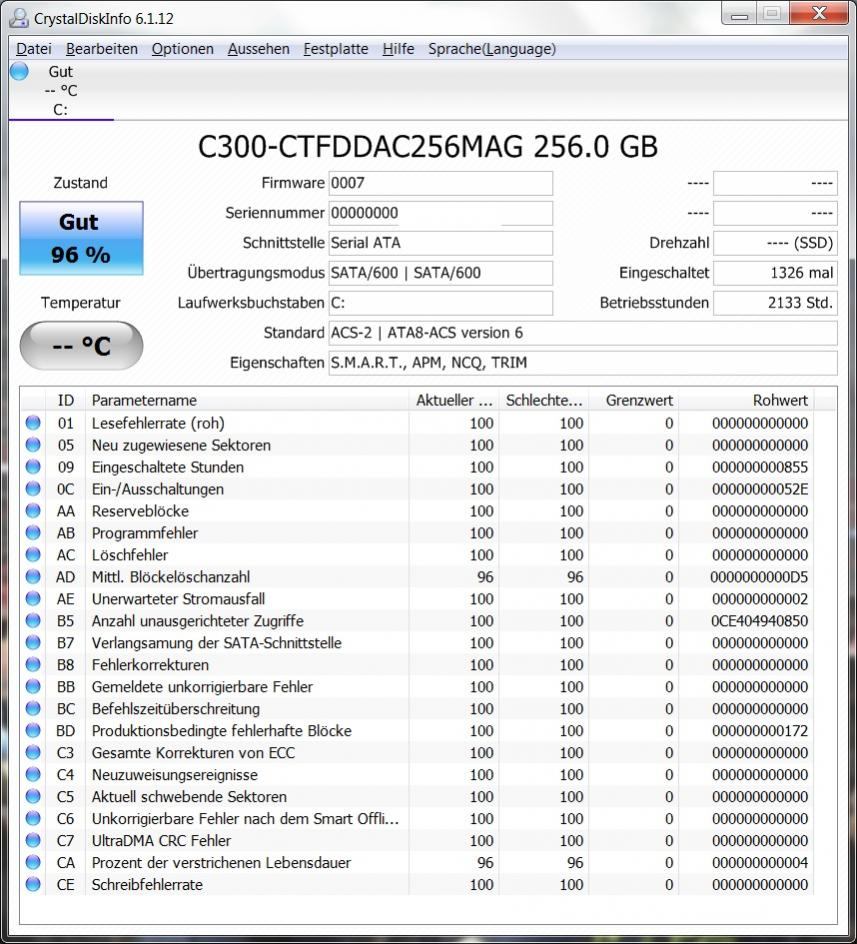Click status orb of Prozent der verstrichenen Lebensdauer
857x944 pixels.
point(33,862)
